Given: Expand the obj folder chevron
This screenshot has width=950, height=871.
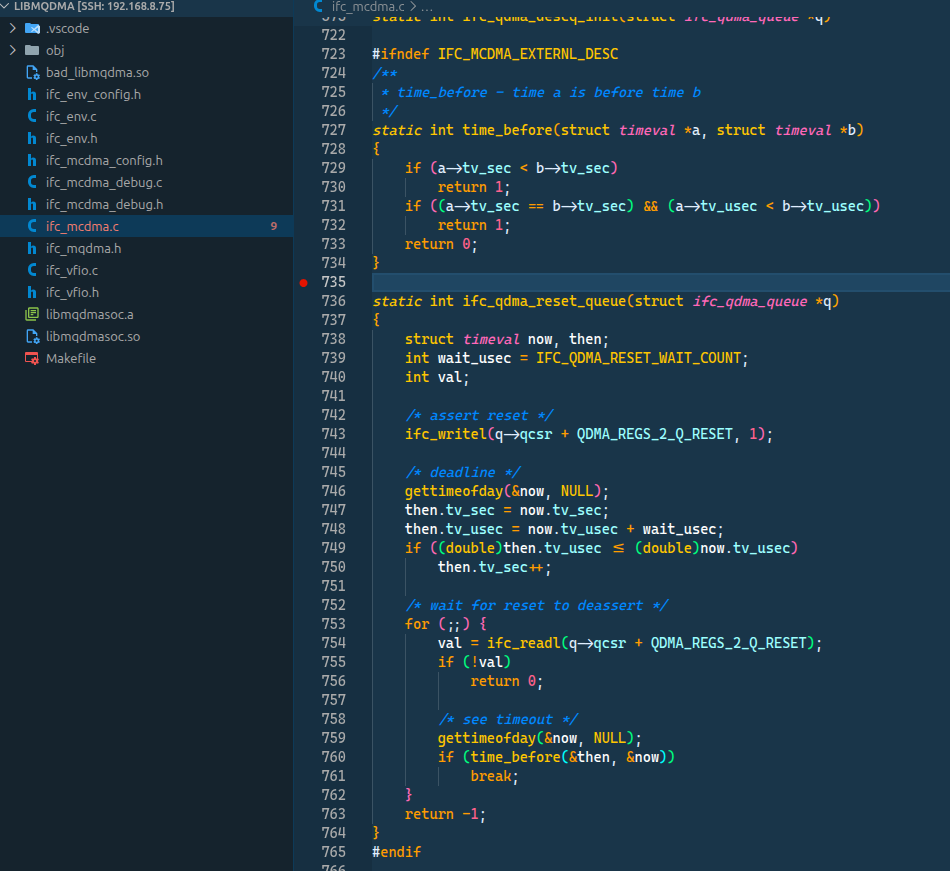Looking at the screenshot, I should coord(12,51).
